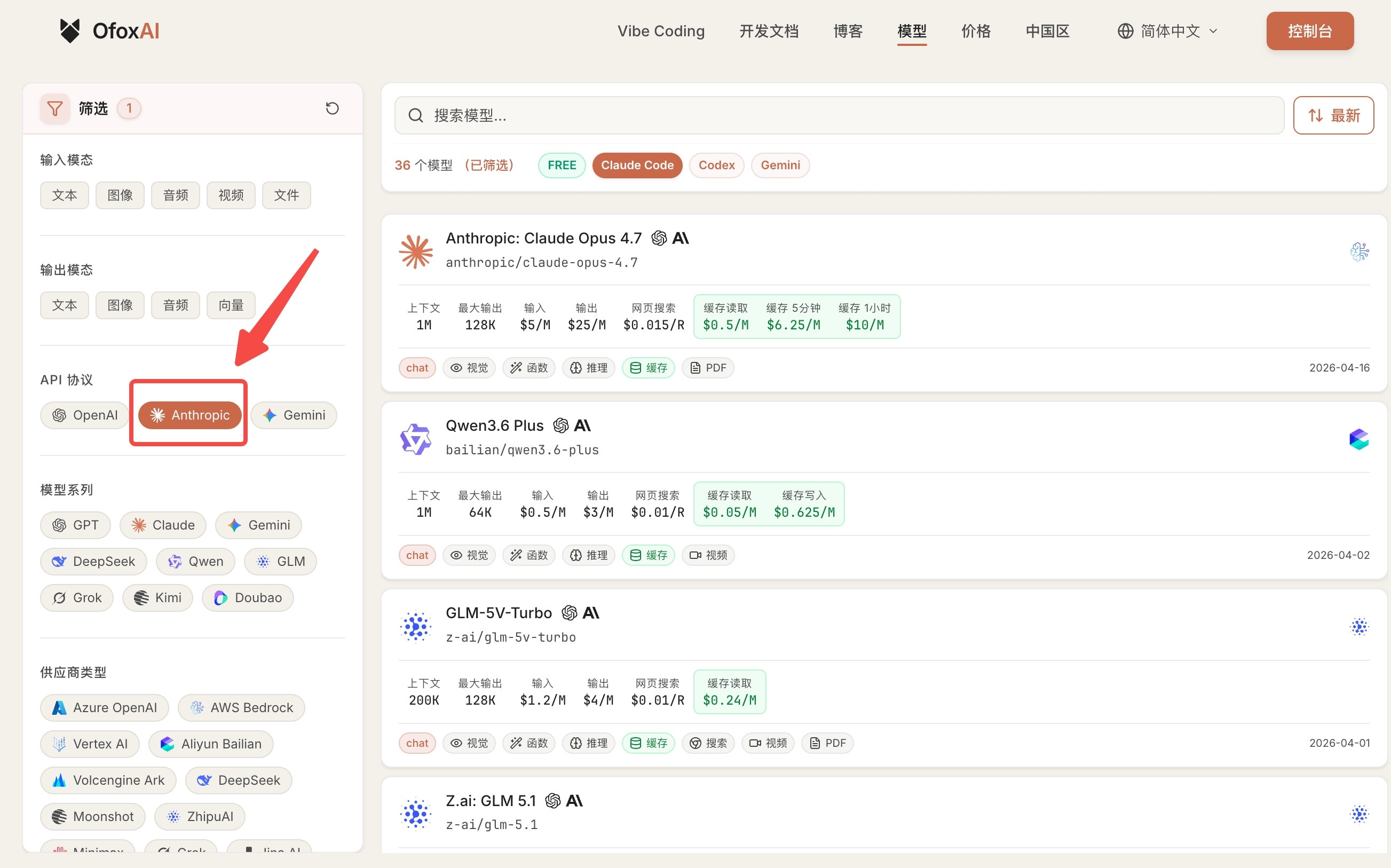The image size is (1391, 868).
Task: Click the Qwen3.6 Plus model logo
Action: (416, 439)
